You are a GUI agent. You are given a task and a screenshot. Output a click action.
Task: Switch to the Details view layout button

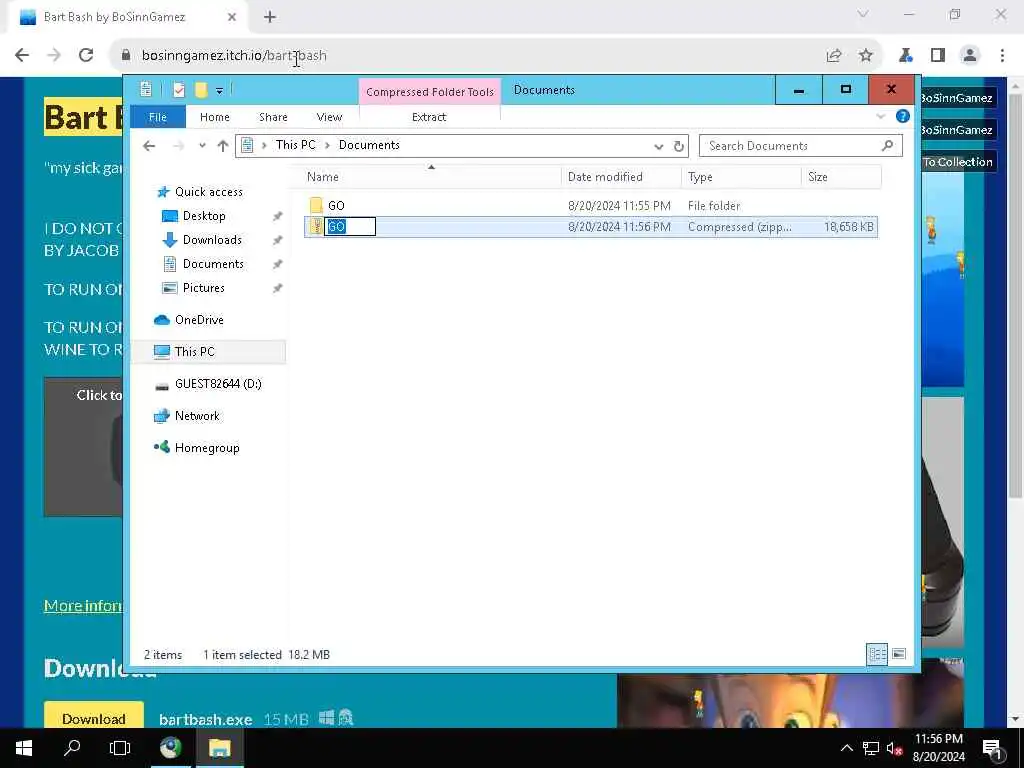877,654
